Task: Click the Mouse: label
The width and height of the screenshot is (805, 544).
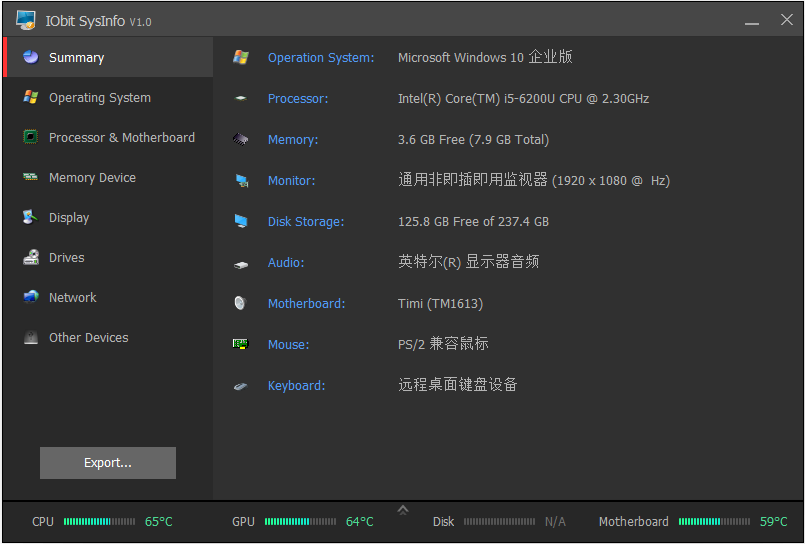Action: [289, 345]
